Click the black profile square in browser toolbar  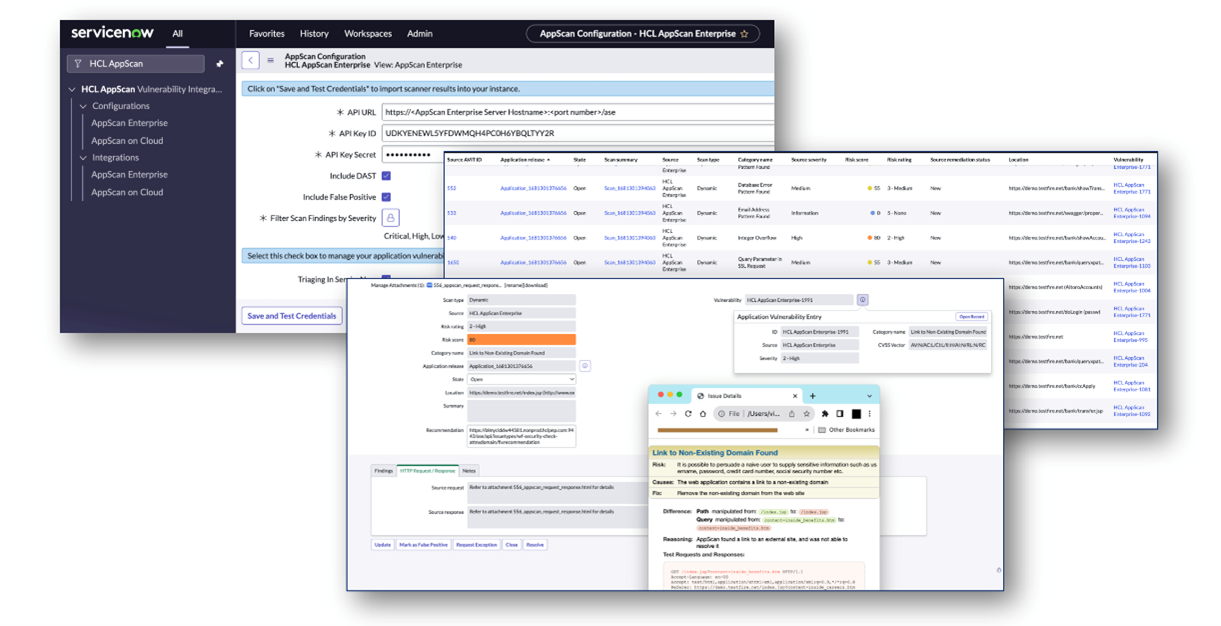(856, 414)
